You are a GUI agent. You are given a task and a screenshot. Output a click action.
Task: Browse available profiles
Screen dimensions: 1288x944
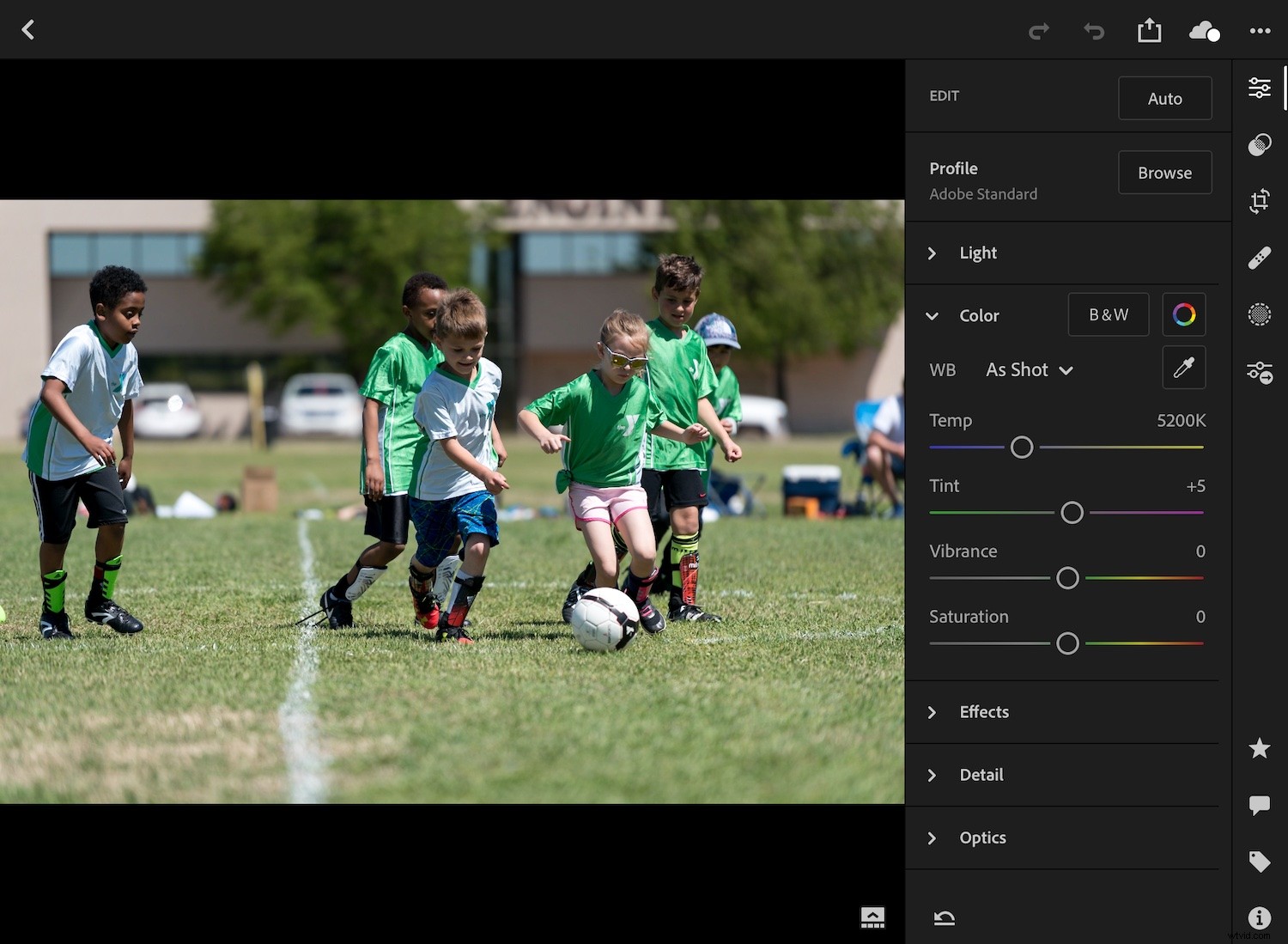[1164, 172]
